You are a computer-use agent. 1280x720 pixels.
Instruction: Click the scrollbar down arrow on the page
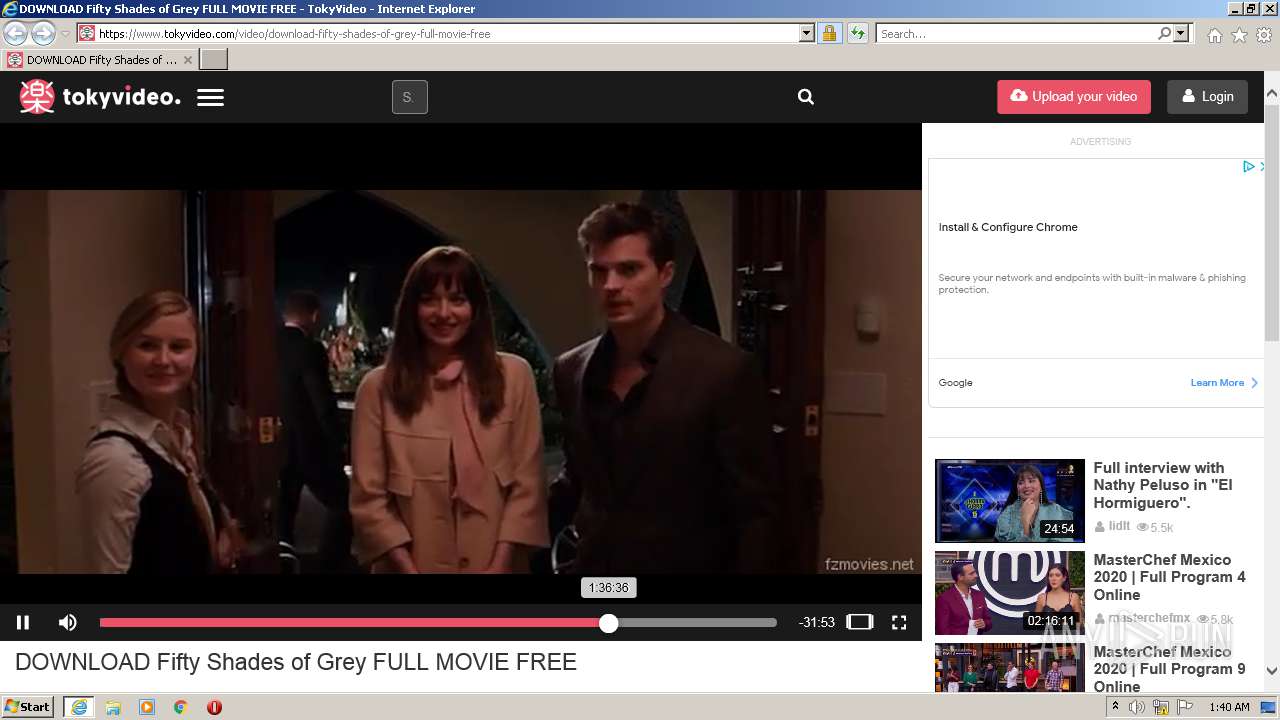click(1272, 671)
